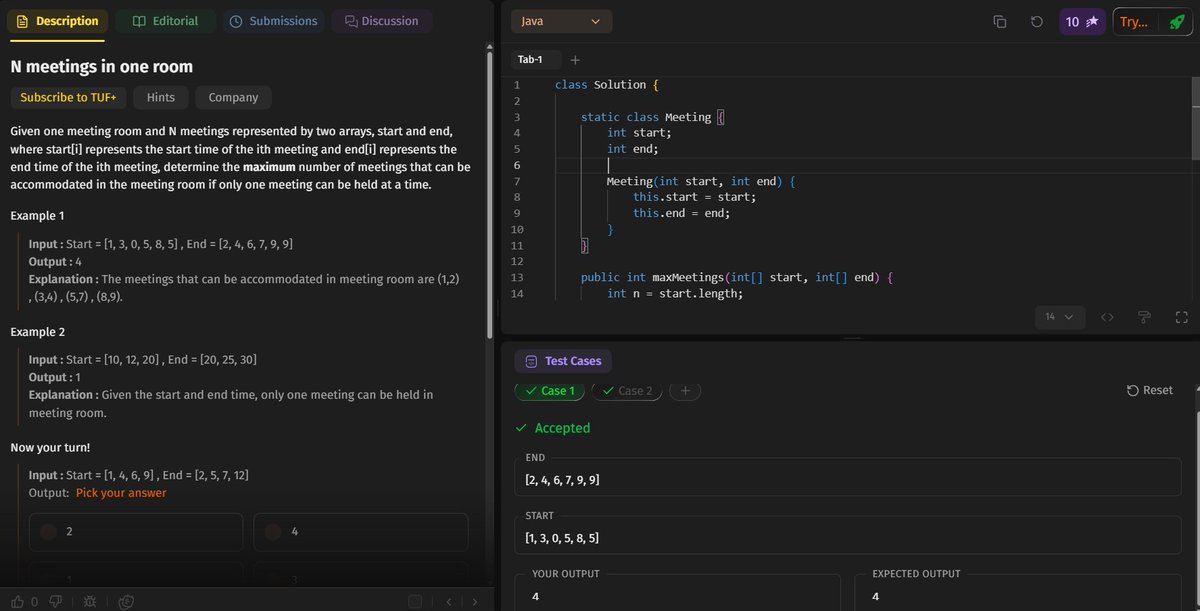Click the 'class Solution {' line

pos(607,85)
